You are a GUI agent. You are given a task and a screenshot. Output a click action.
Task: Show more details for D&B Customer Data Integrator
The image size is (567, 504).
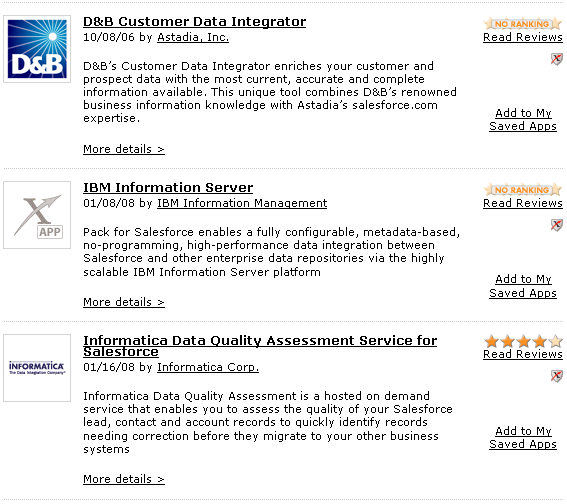coord(124,149)
